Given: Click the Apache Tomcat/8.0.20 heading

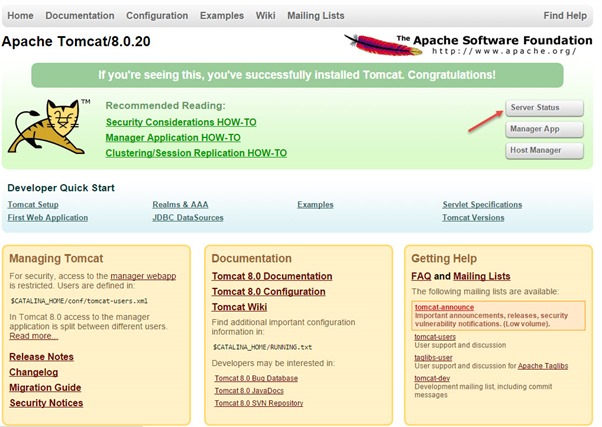Looking at the screenshot, I should click(76, 41).
